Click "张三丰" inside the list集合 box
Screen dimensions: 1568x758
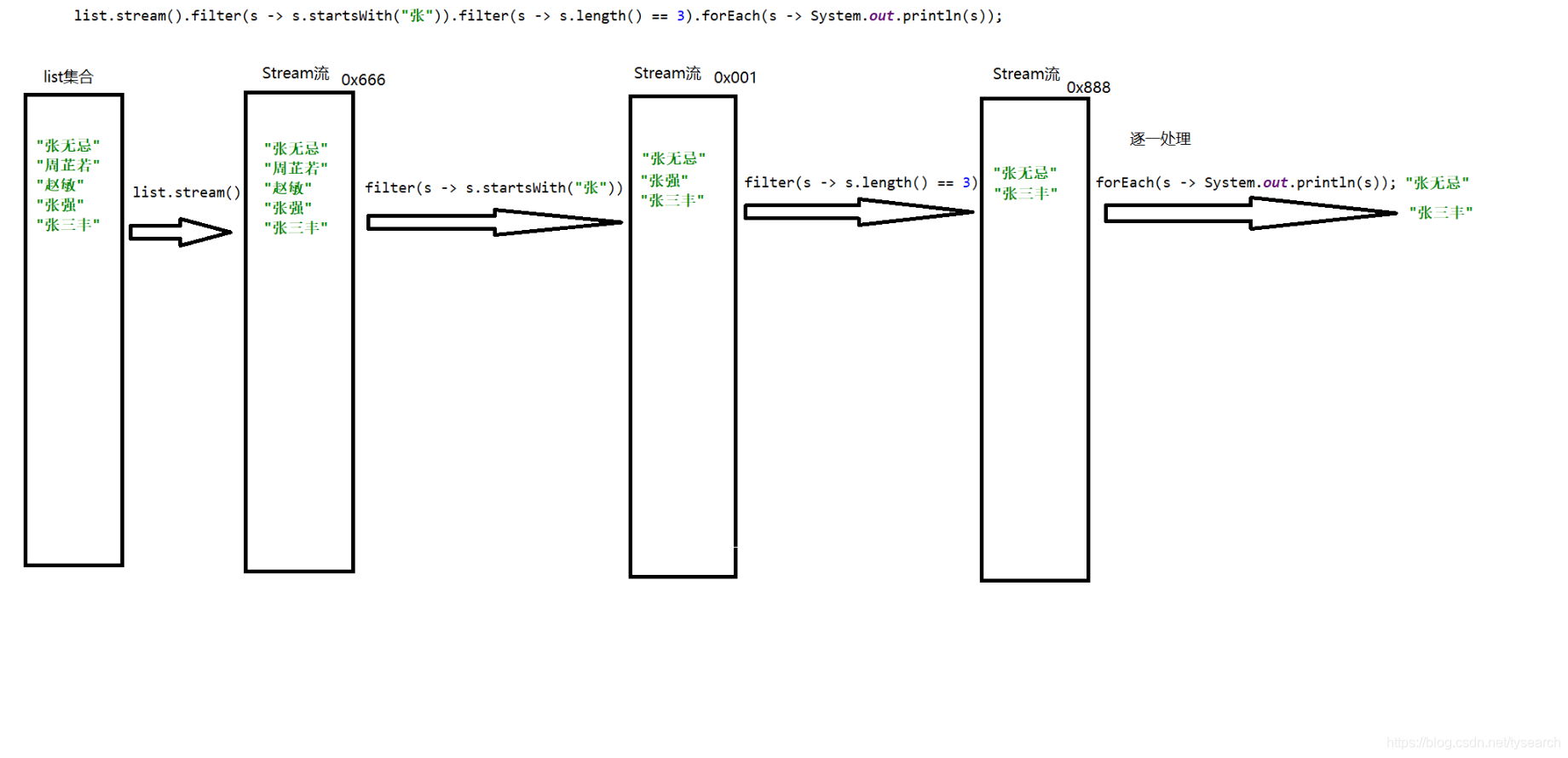pos(68,225)
